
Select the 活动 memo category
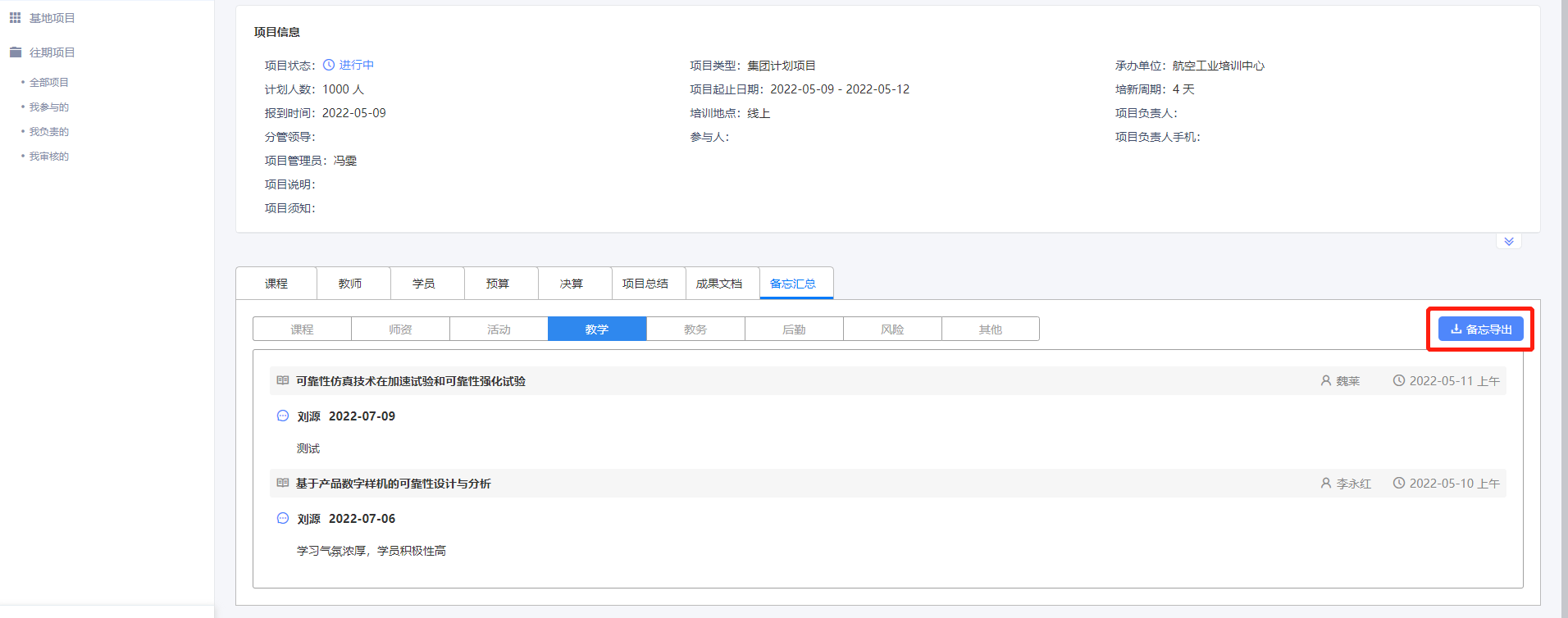pos(499,329)
